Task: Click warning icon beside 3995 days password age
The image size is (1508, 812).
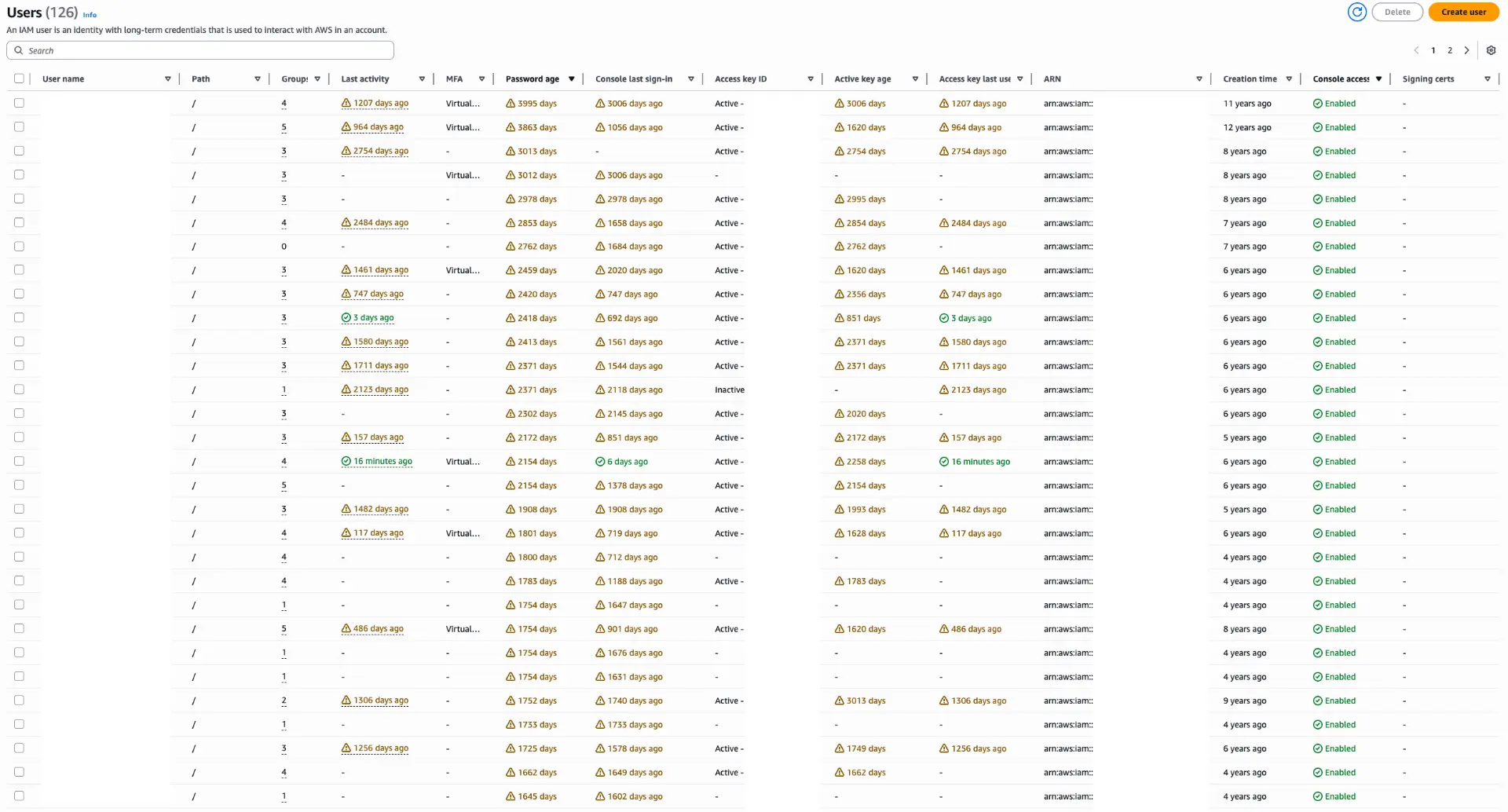Action: point(511,104)
